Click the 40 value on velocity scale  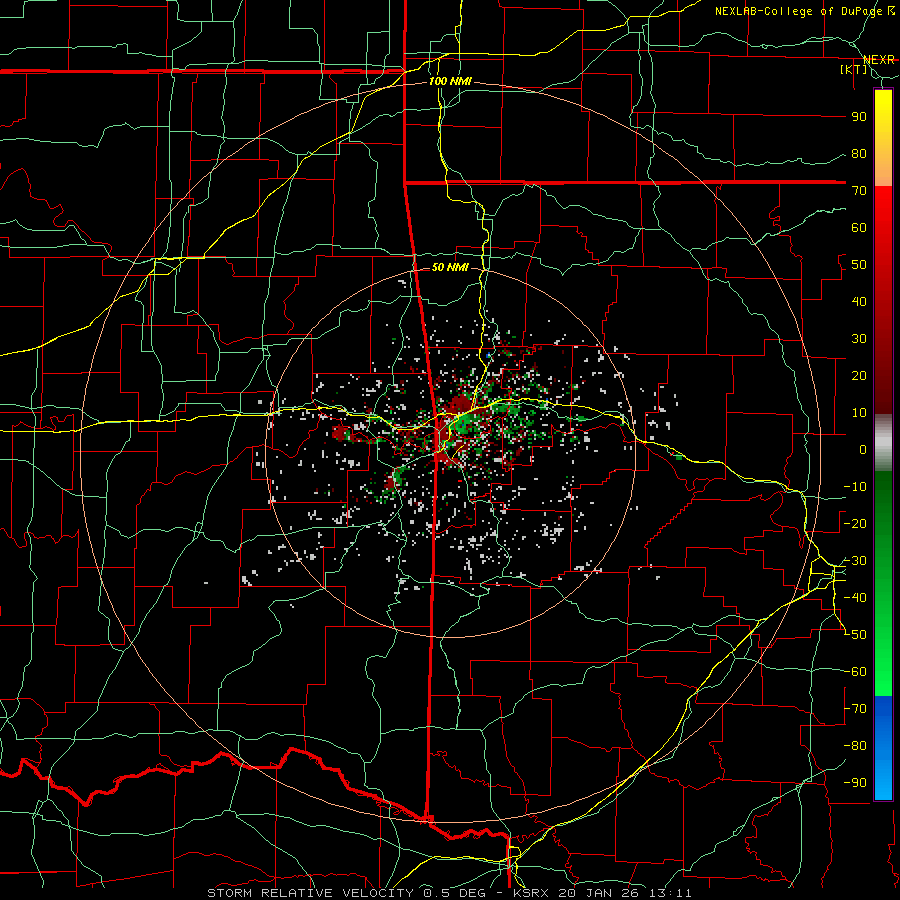click(x=859, y=302)
